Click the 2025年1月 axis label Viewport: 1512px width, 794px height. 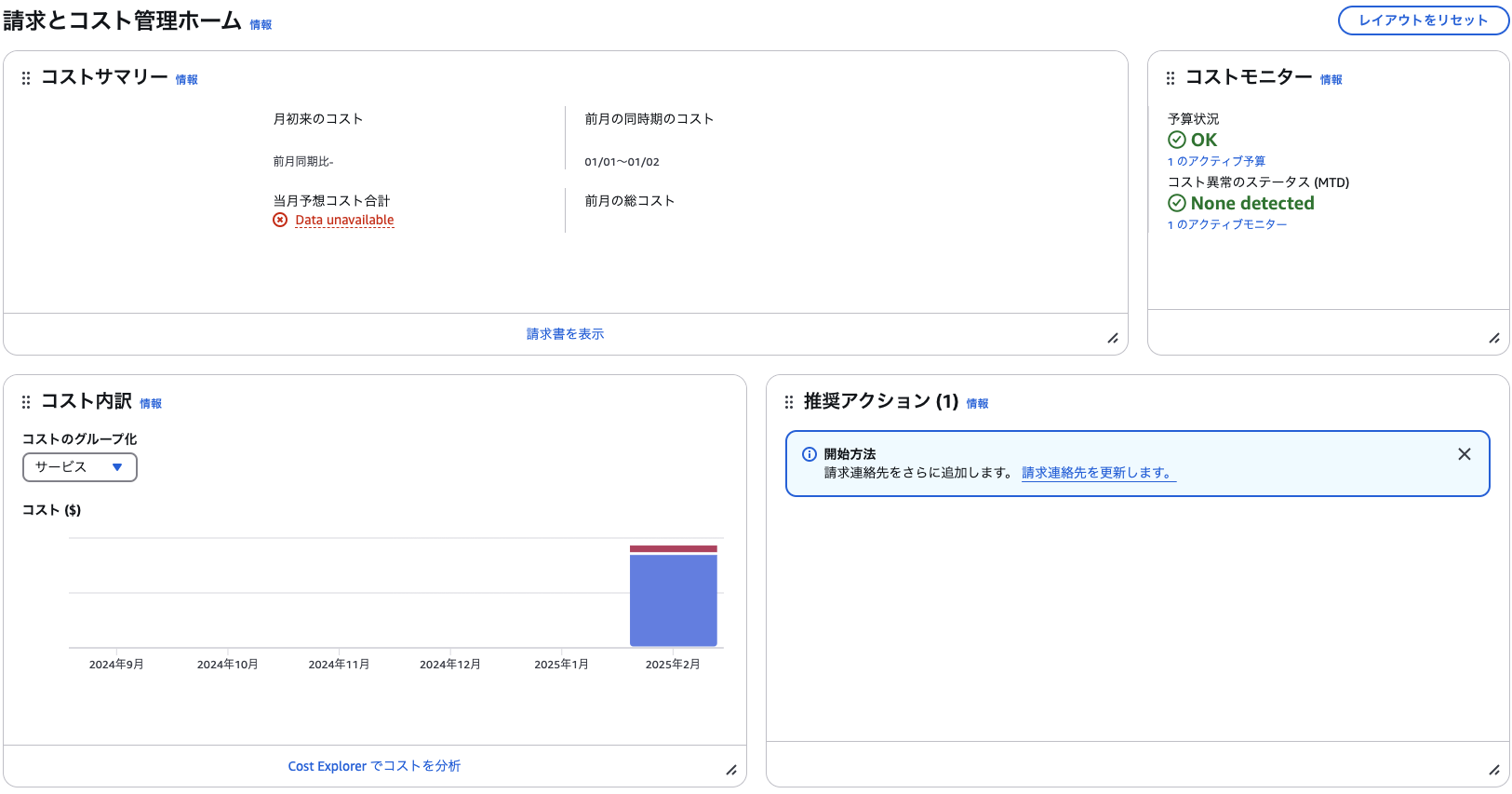tap(561, 665)
